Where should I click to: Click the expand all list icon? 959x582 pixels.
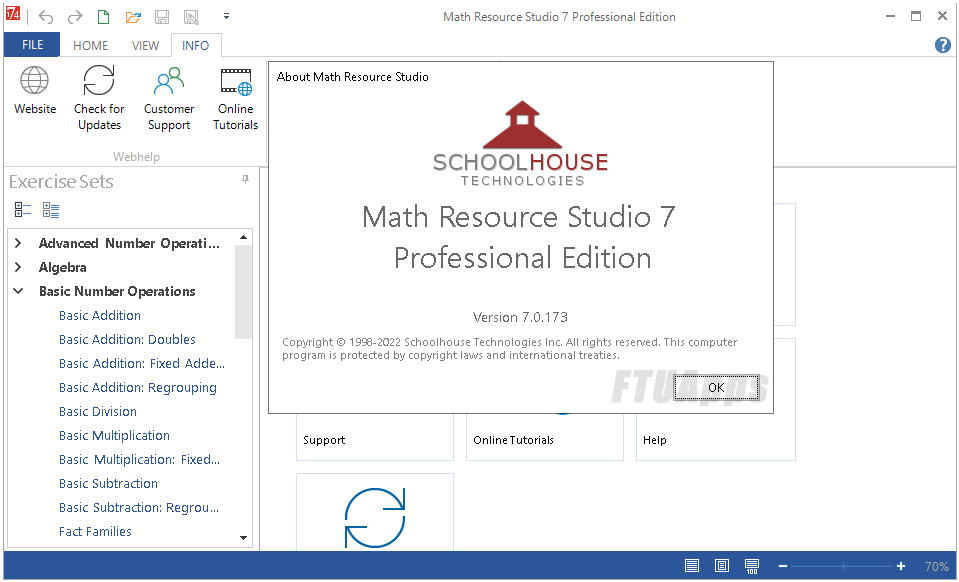click(51, 210)
